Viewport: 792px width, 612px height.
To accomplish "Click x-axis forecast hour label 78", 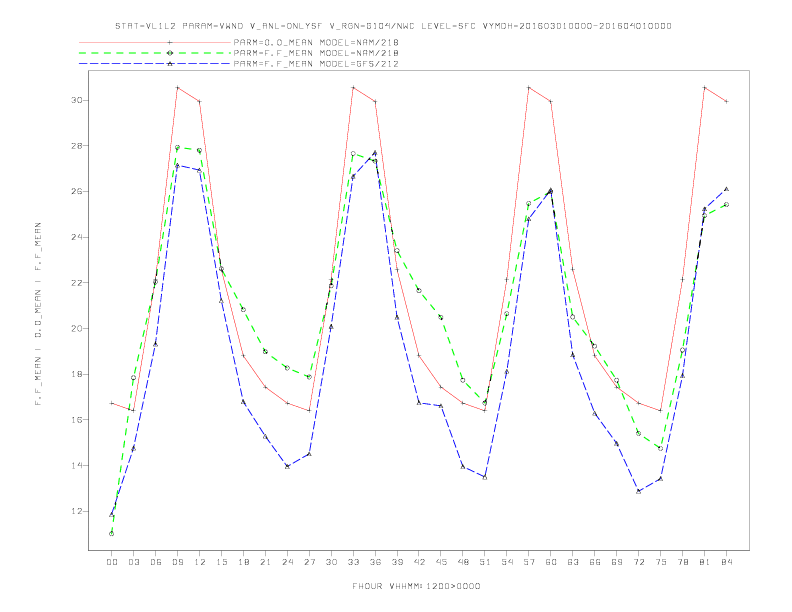I will (683, 562).
